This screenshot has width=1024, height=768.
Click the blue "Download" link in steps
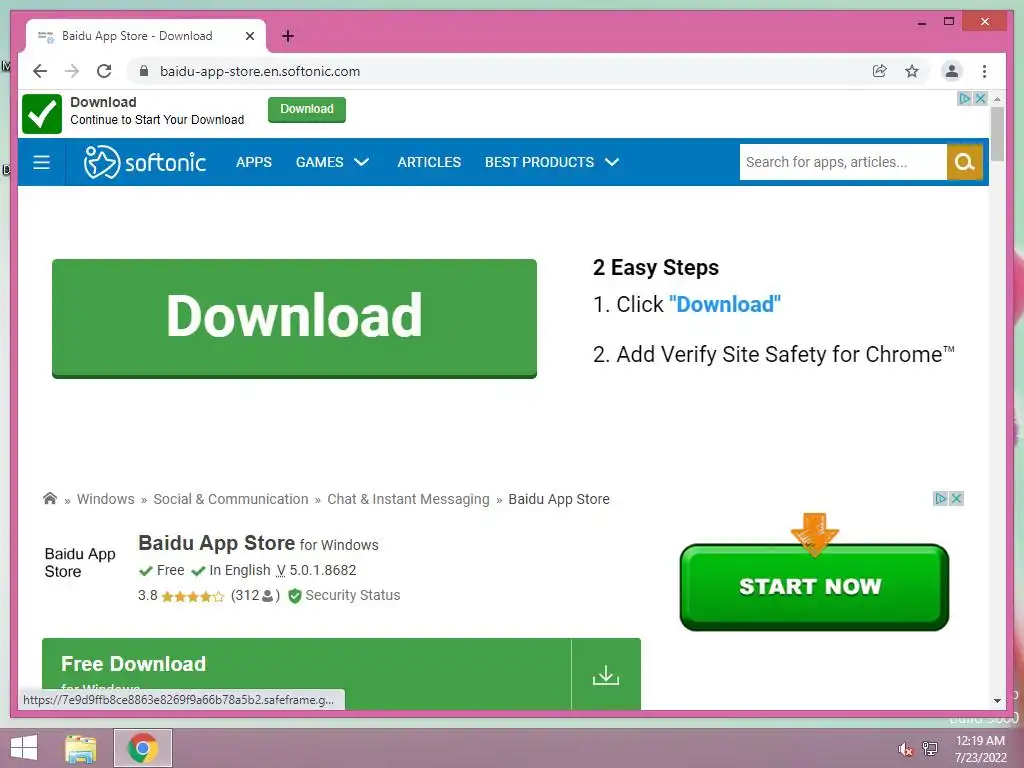point(725,304)
